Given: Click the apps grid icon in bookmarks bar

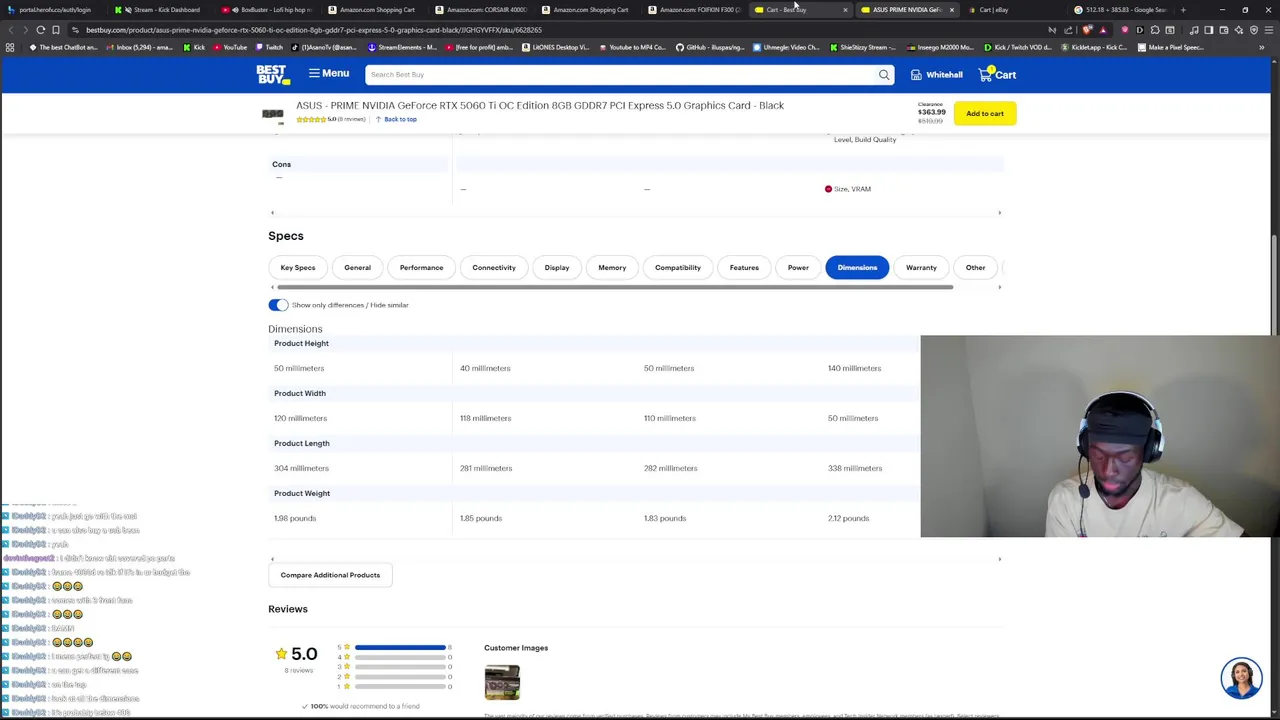Looking at the screenshot, I should tap(10, 47).
